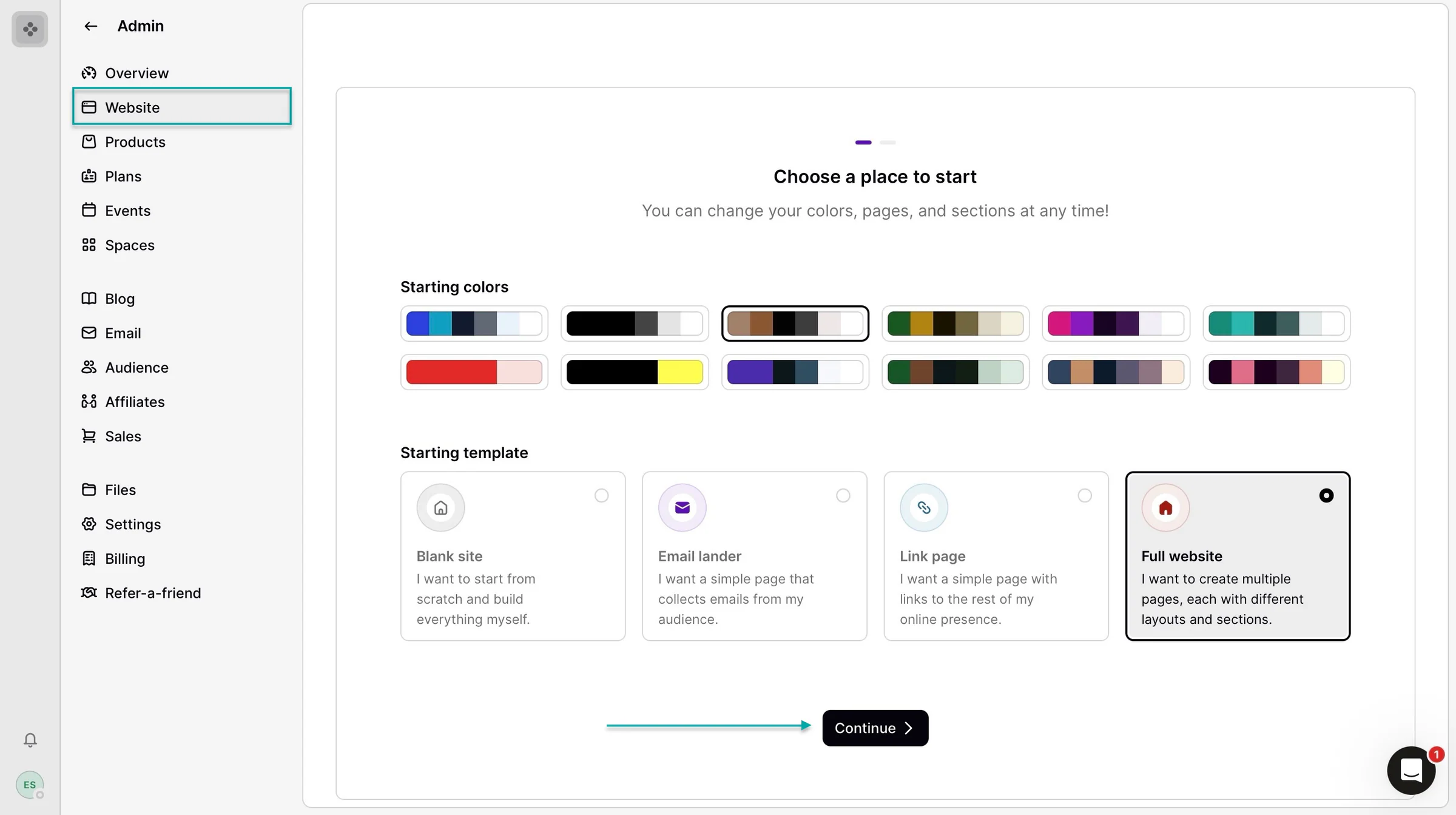Screen dimensions: 1456x815
Task: Select the Blank site radio button
Action: [x=601, y=495]
